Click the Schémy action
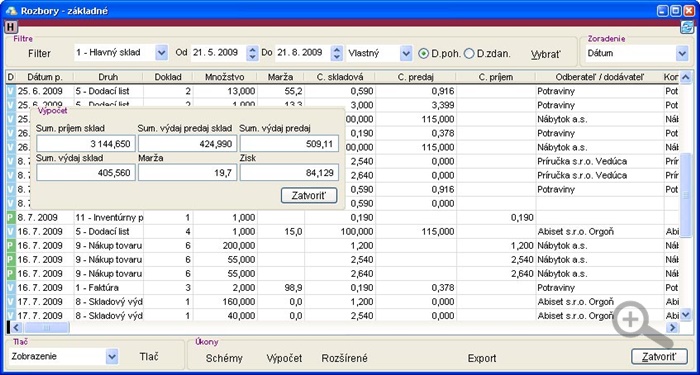The image size is (700, 375). click(224, 358)
